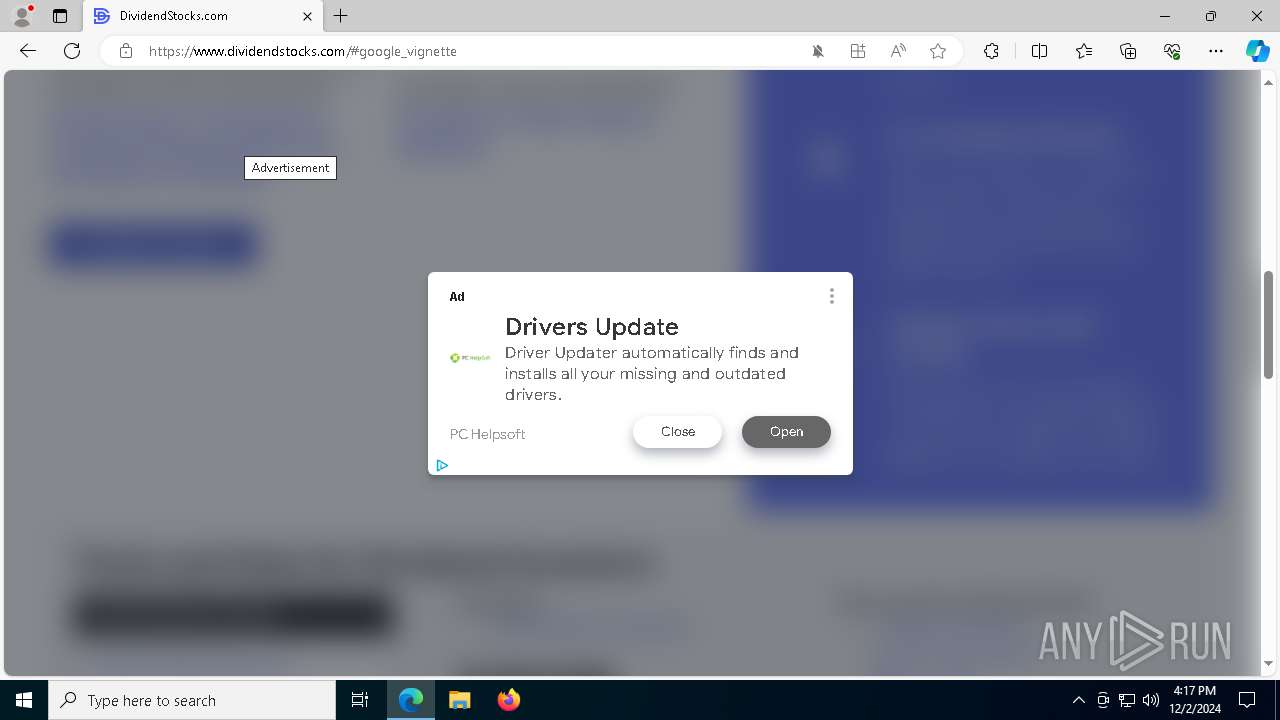Launch the Copilot sidebar

tap(1257, 51)
